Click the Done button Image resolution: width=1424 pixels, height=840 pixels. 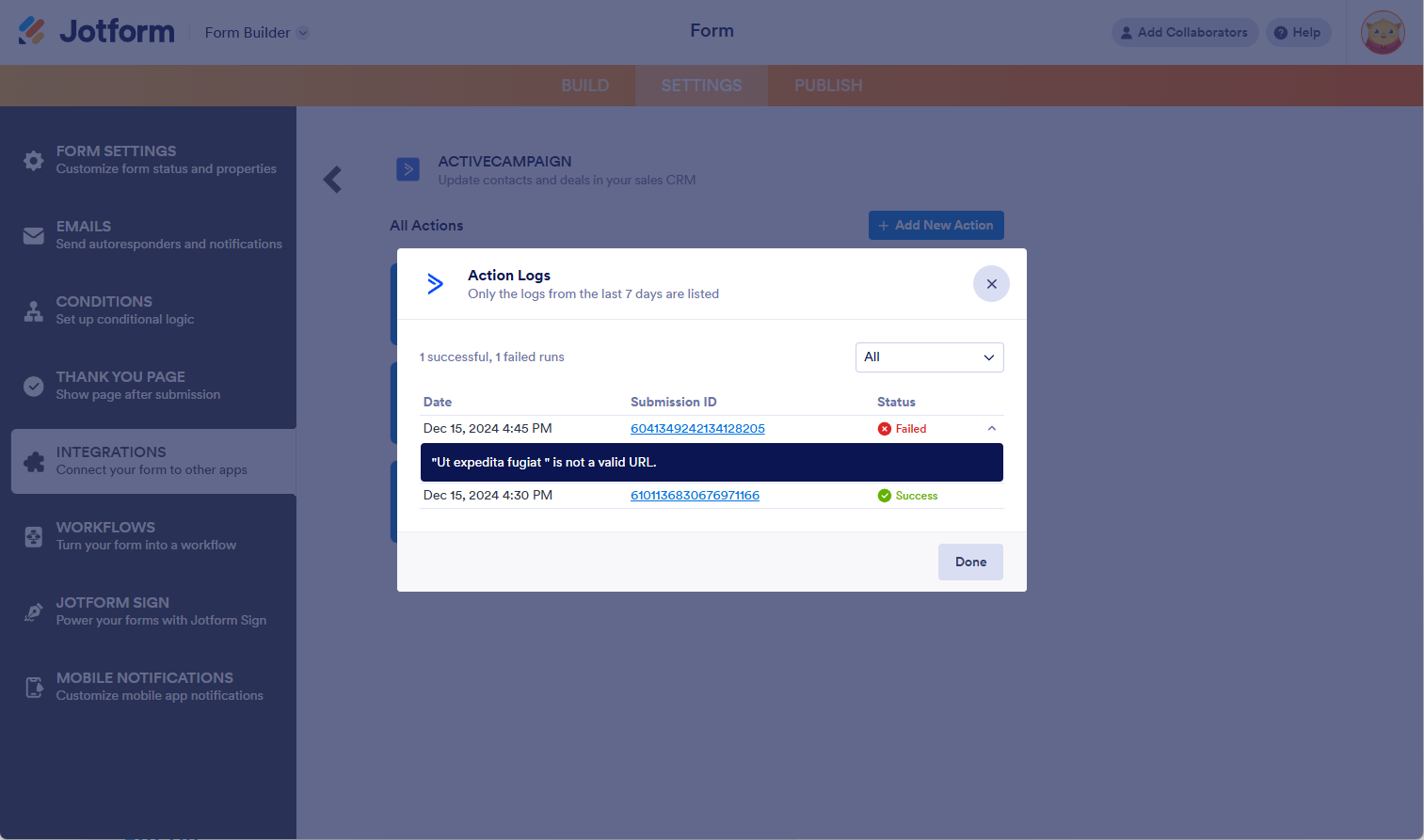(970, 563)
